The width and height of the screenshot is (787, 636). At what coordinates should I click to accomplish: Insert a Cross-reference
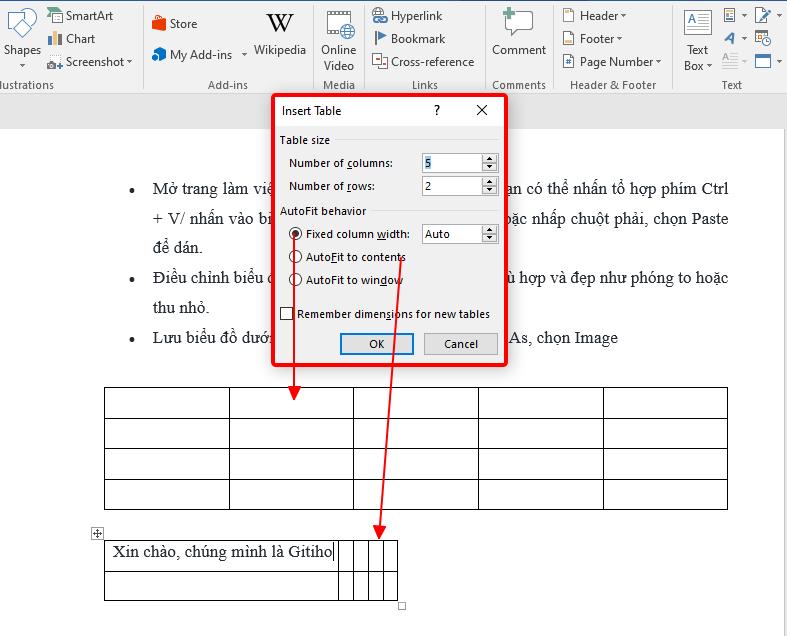coord(423,62)
